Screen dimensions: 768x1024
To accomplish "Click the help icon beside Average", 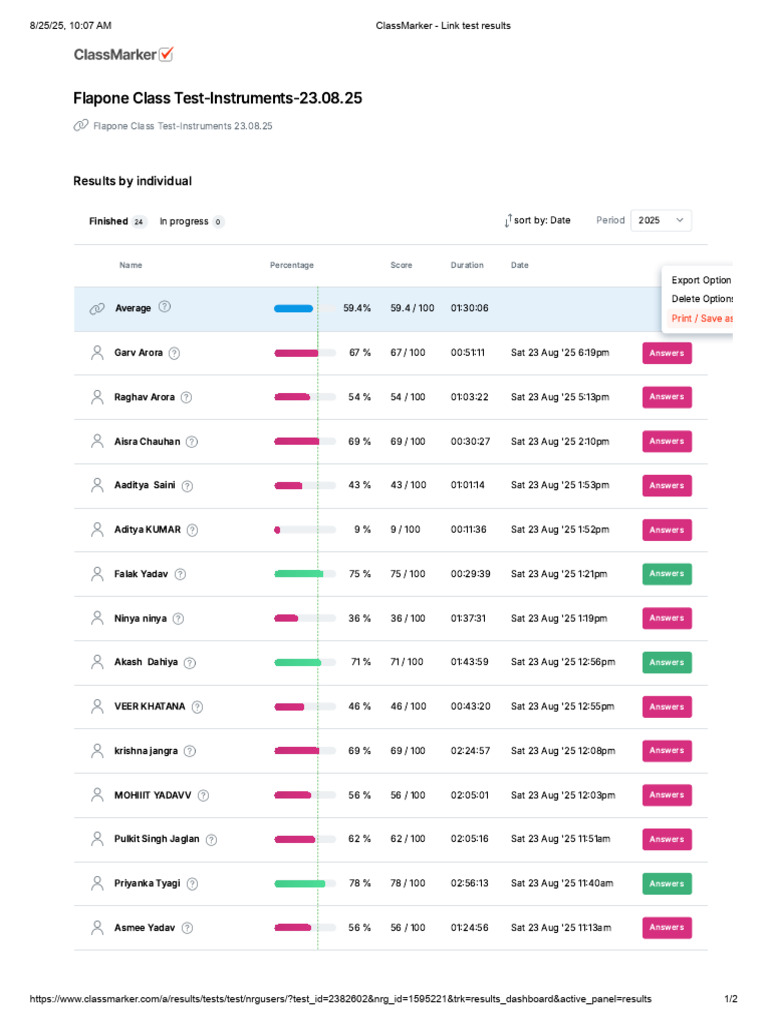I will 165,306.
